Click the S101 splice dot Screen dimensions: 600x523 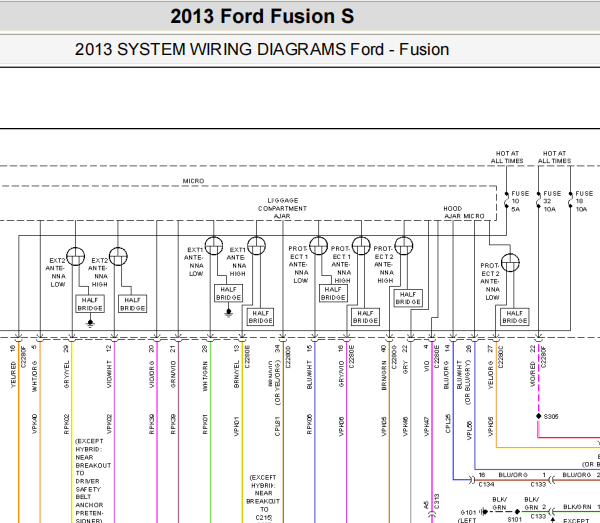point(517,512)
